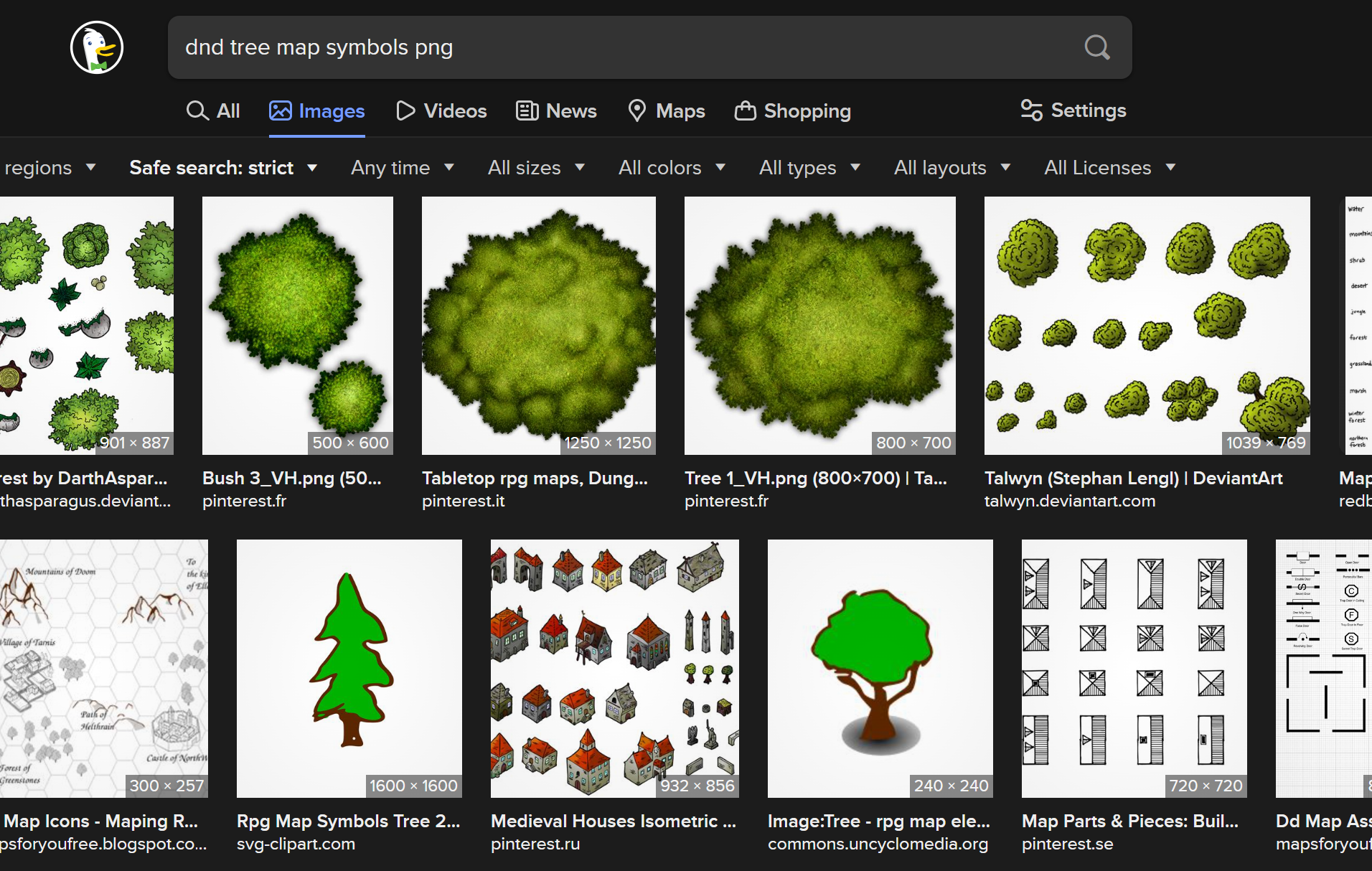Select the Images tab
This screenshot has height=871, width=1372.
tap(316, 110)
